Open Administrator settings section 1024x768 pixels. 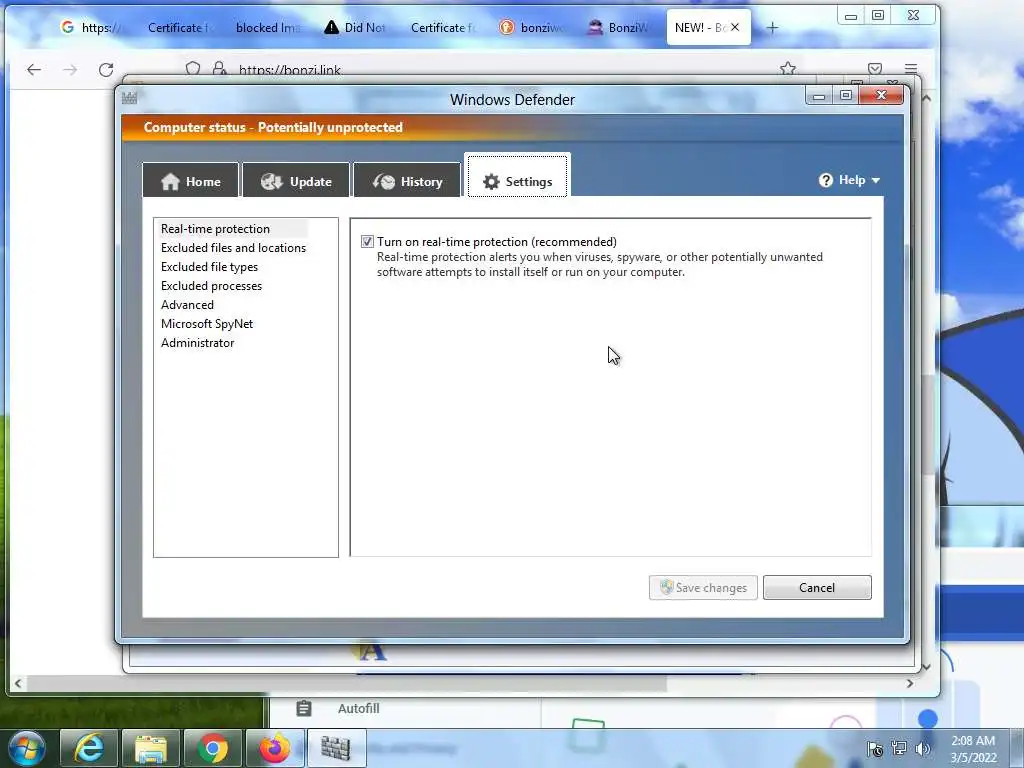point(197,342)
